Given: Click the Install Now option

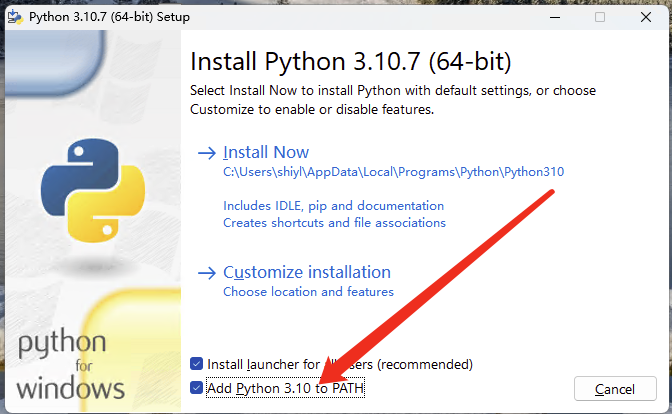Looking at the screenshot, I should 266,152.
